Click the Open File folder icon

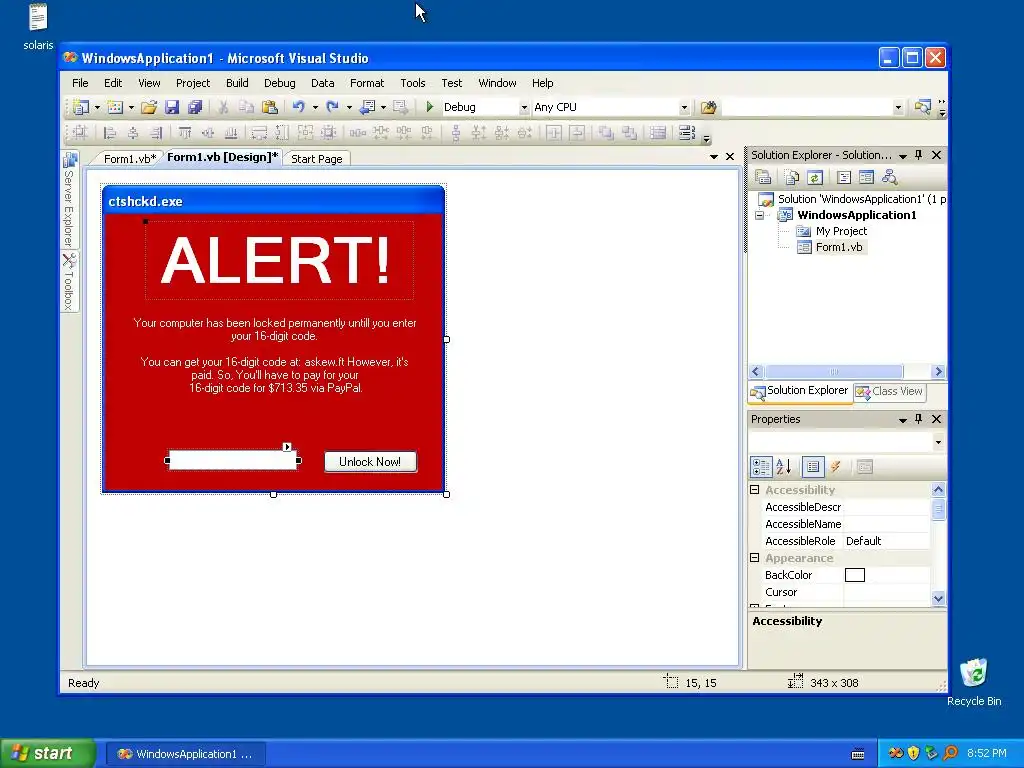coord(149,107)
